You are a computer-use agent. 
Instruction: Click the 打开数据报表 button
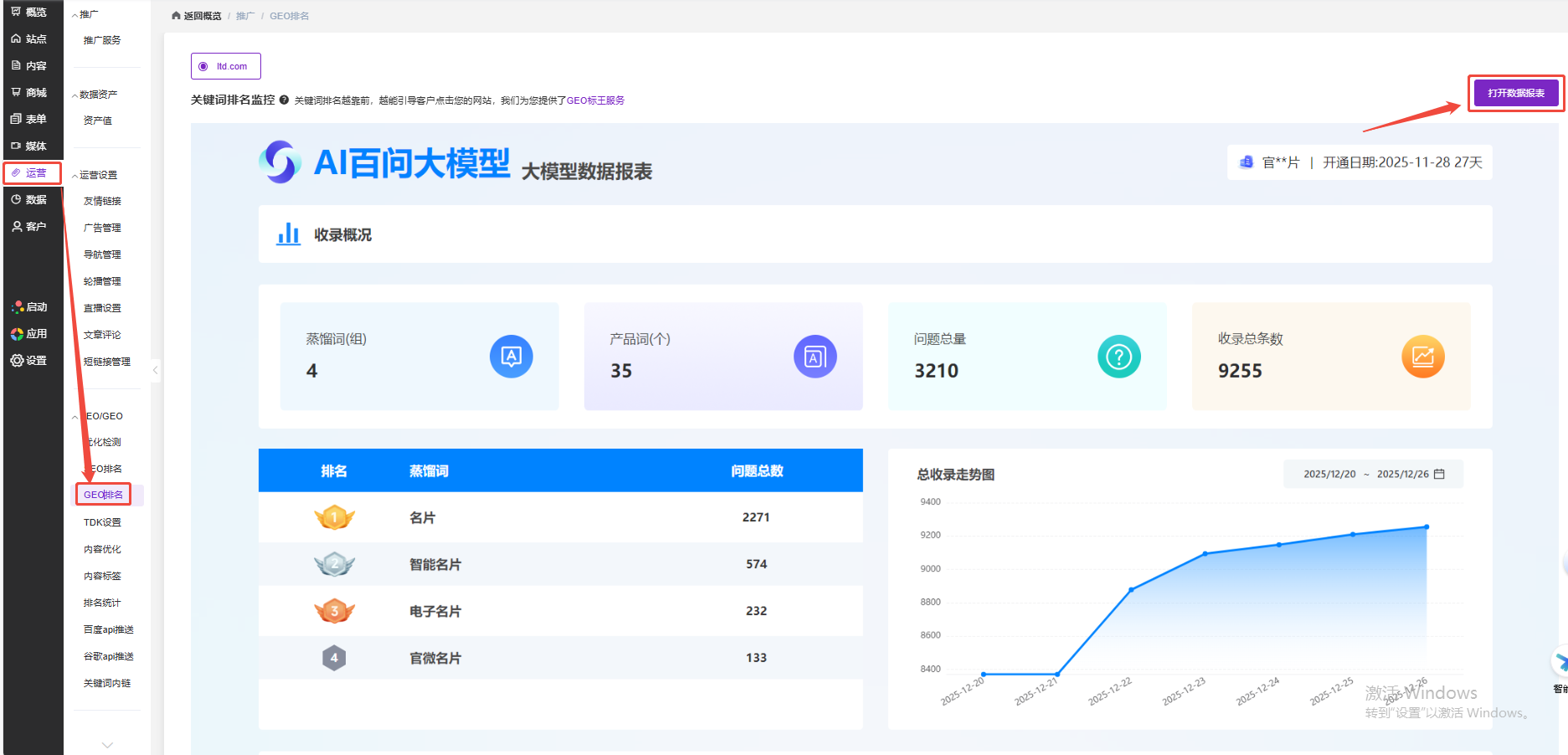1515,93
